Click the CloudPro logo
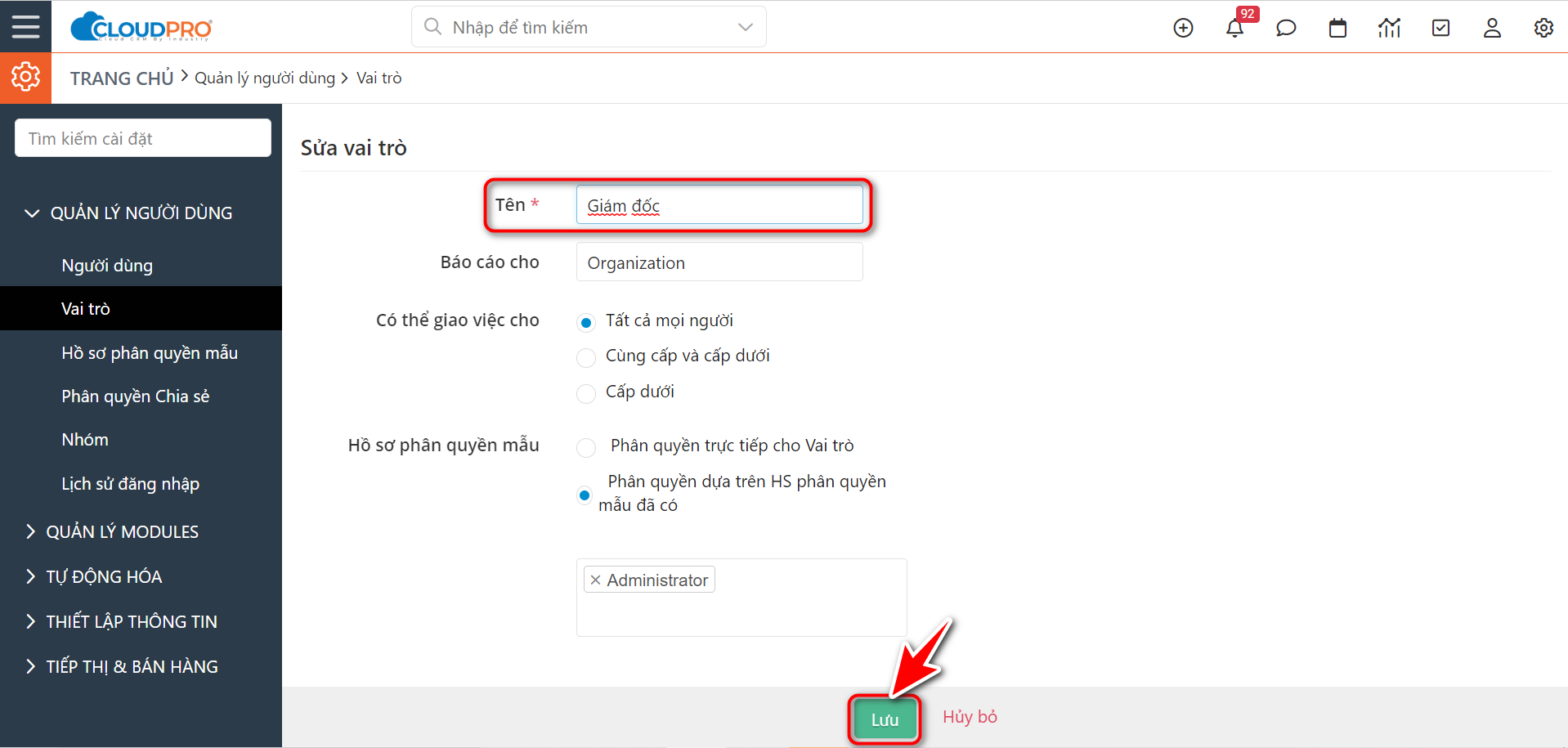 [141, 27]
